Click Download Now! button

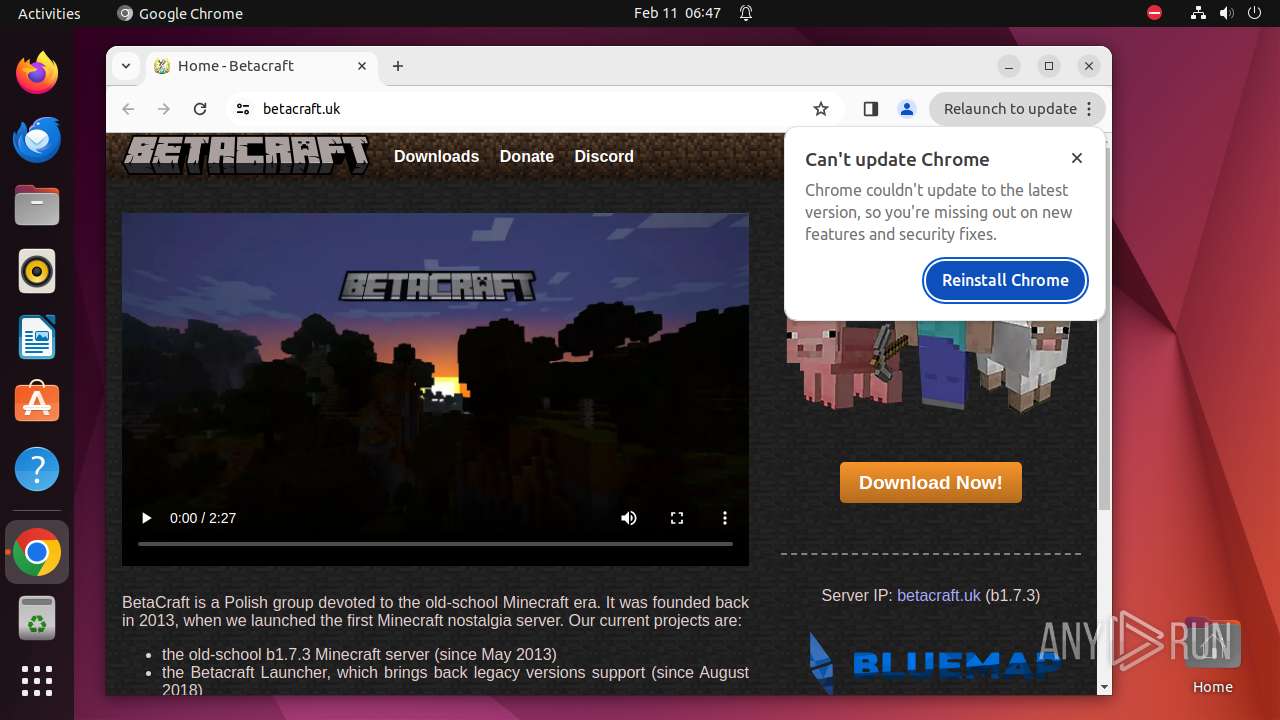[x=930, y=482]
